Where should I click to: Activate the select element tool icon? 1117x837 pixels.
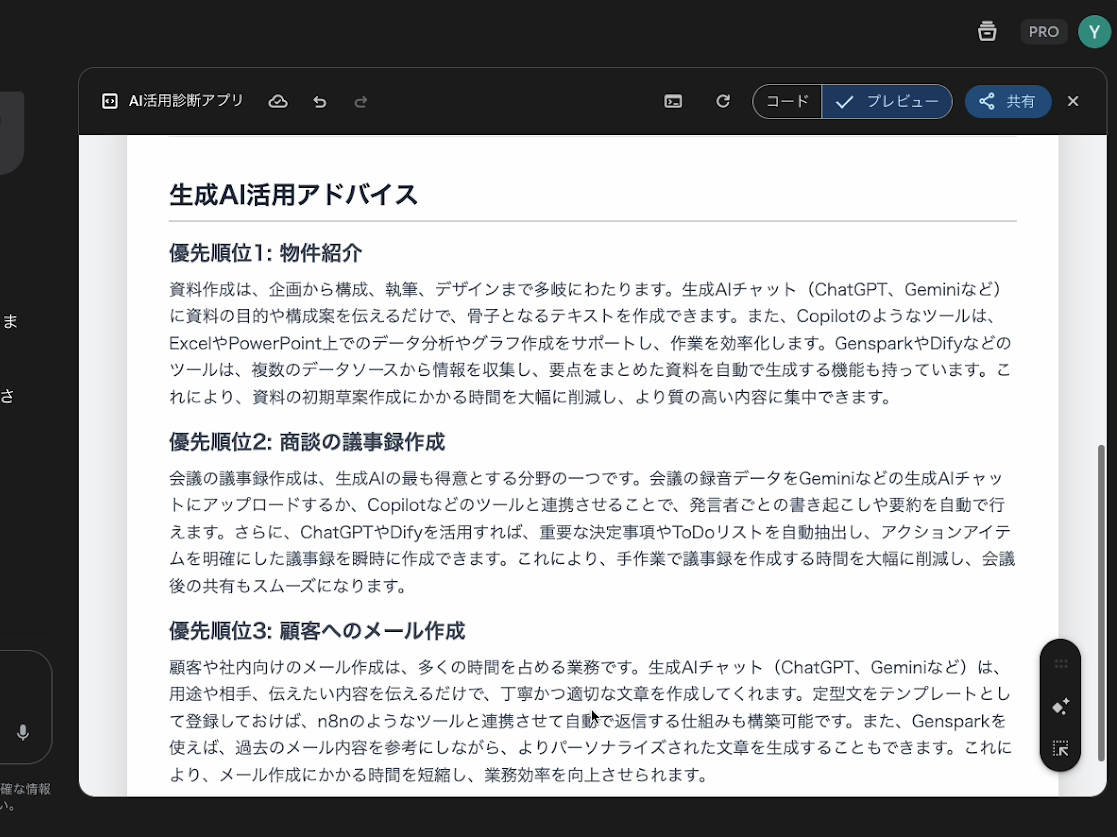(1060, 748)
